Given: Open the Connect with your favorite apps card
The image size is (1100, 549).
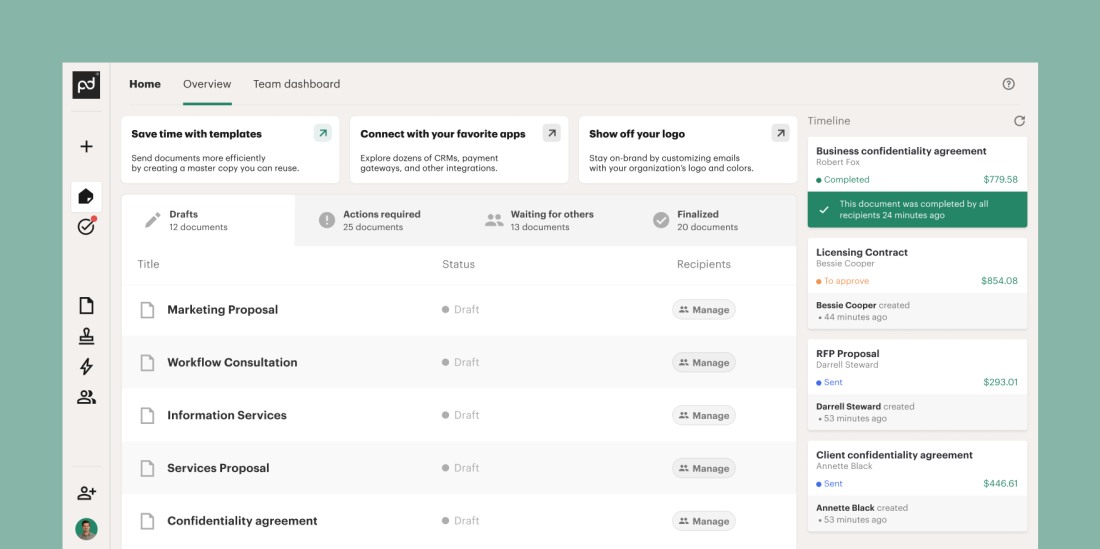Looking at the screenshot, I should click(x=460, y=150).
